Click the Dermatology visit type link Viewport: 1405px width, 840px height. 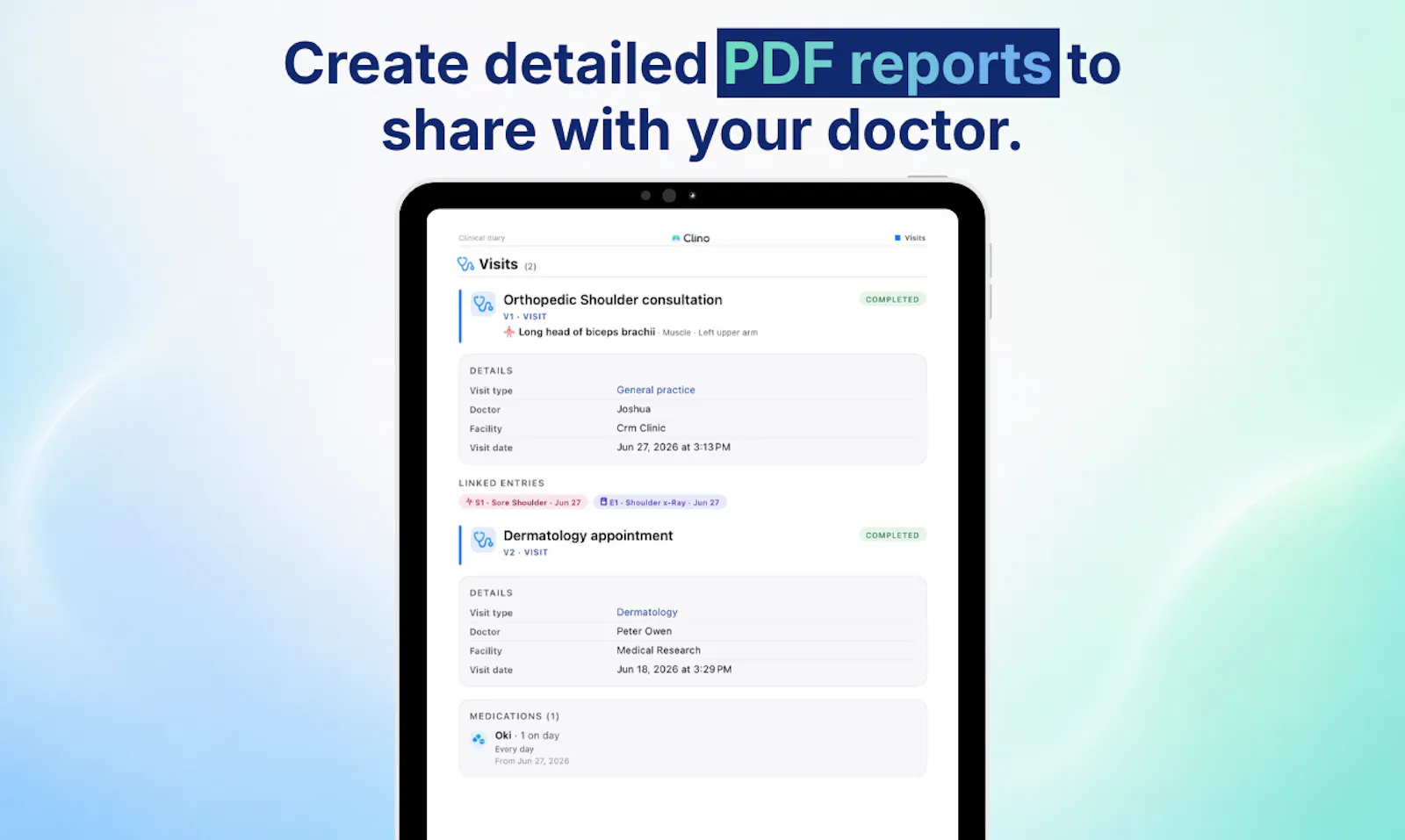coord(646,612)
